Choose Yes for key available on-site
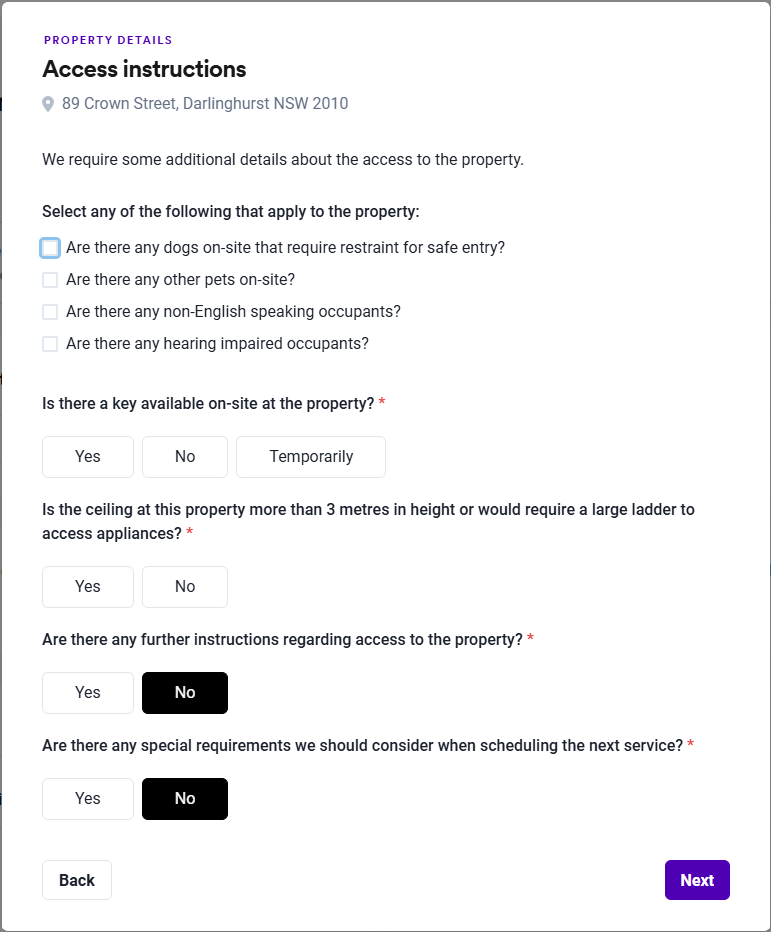 88,457
